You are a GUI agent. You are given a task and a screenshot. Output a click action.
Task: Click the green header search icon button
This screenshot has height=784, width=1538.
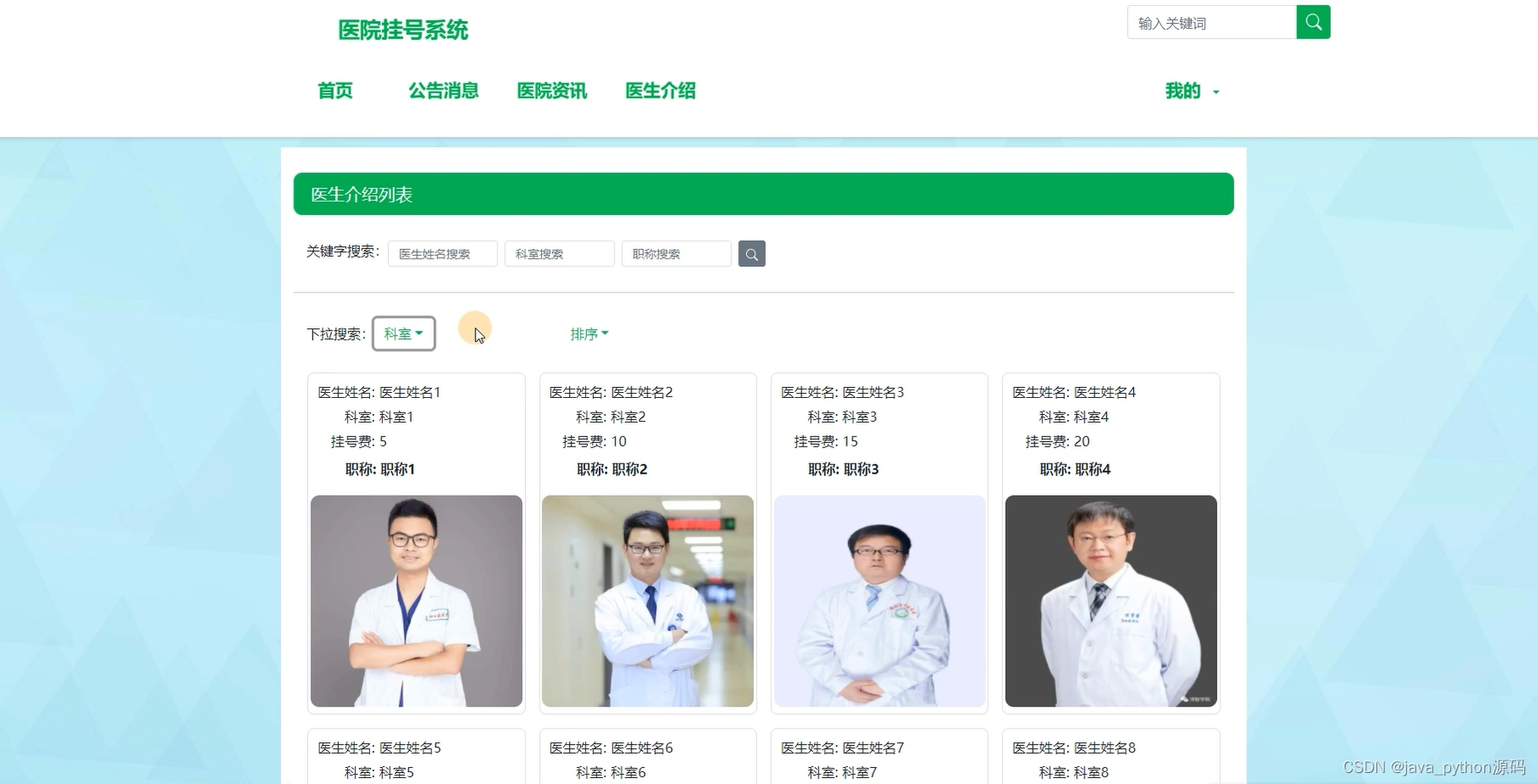pyautogui.click(x=1313, y=22)
